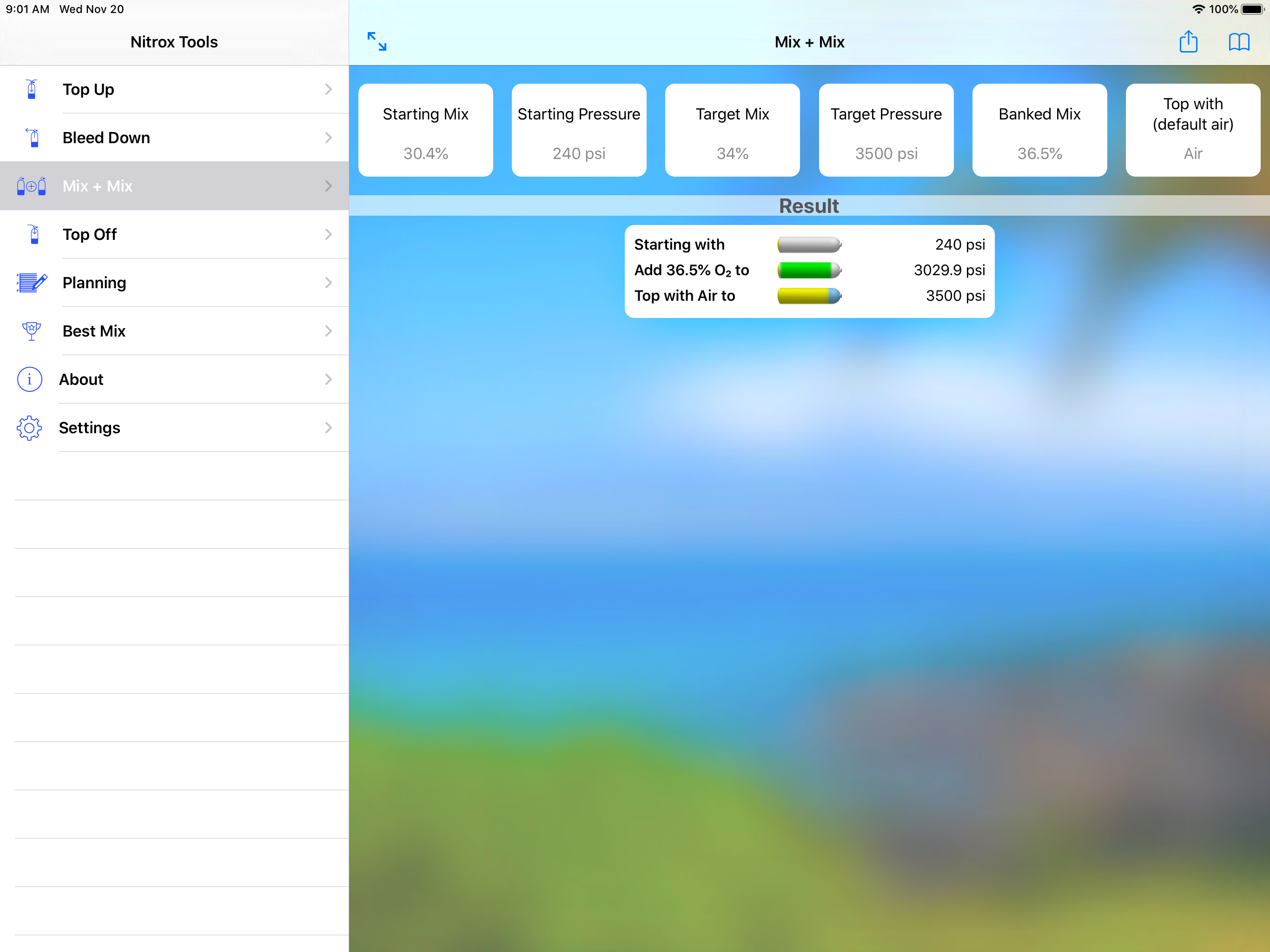This screenshot has height=952, width=1270.
Task: Expand the Mix + Mix row chevron
Action: tap(328, 186)
